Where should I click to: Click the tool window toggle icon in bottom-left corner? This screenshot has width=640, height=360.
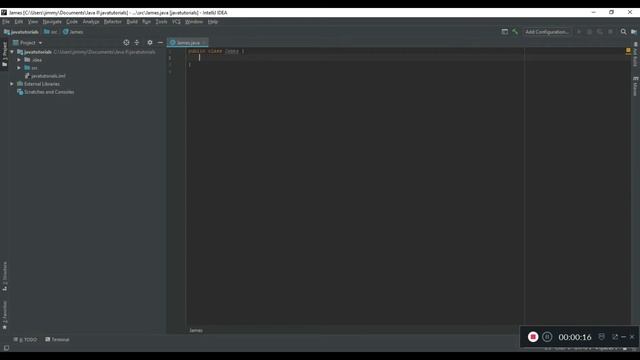(x=6, y=348)
